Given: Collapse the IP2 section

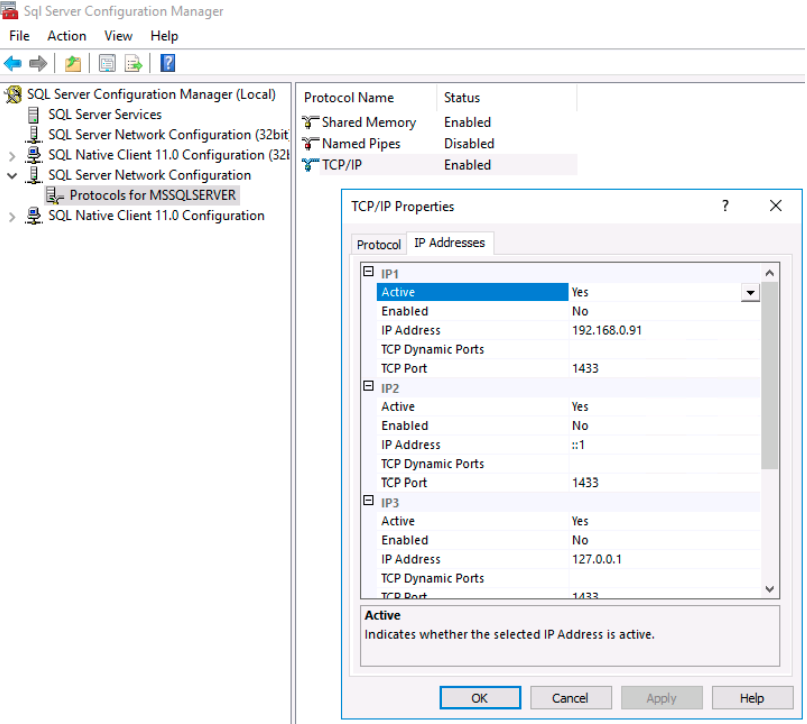Looking at the screenshot, I should click(x=369, y=386).
